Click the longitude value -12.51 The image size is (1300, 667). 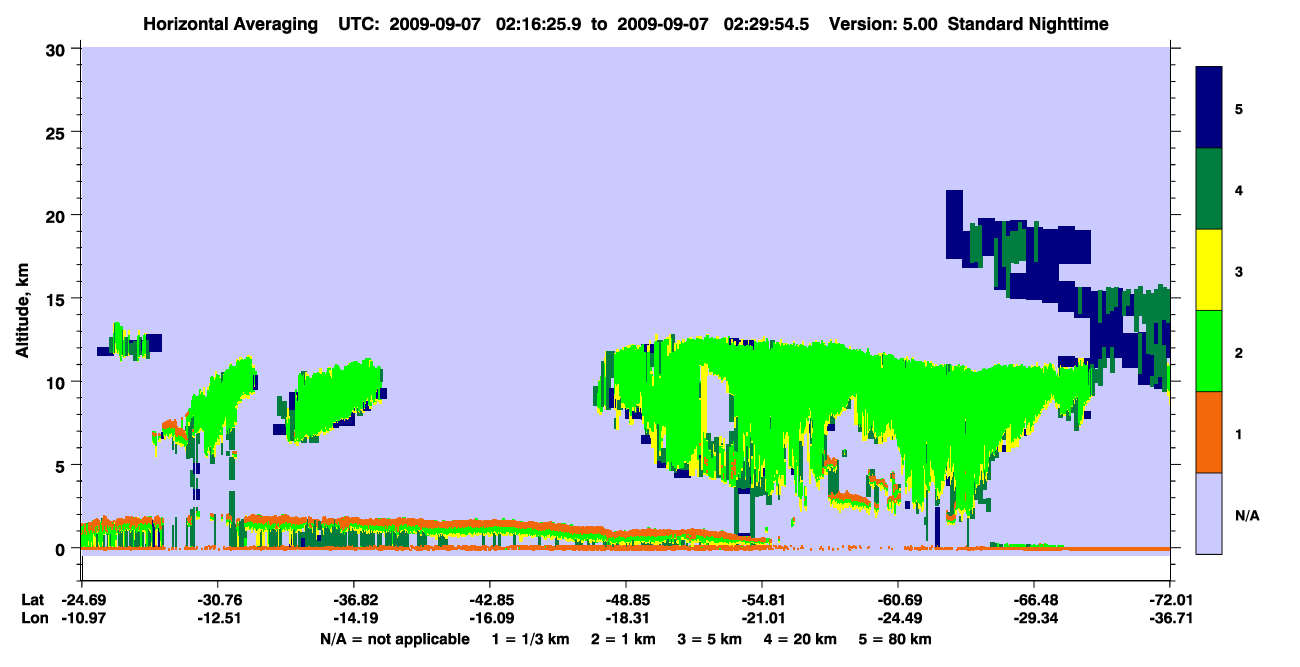[218, 618]
